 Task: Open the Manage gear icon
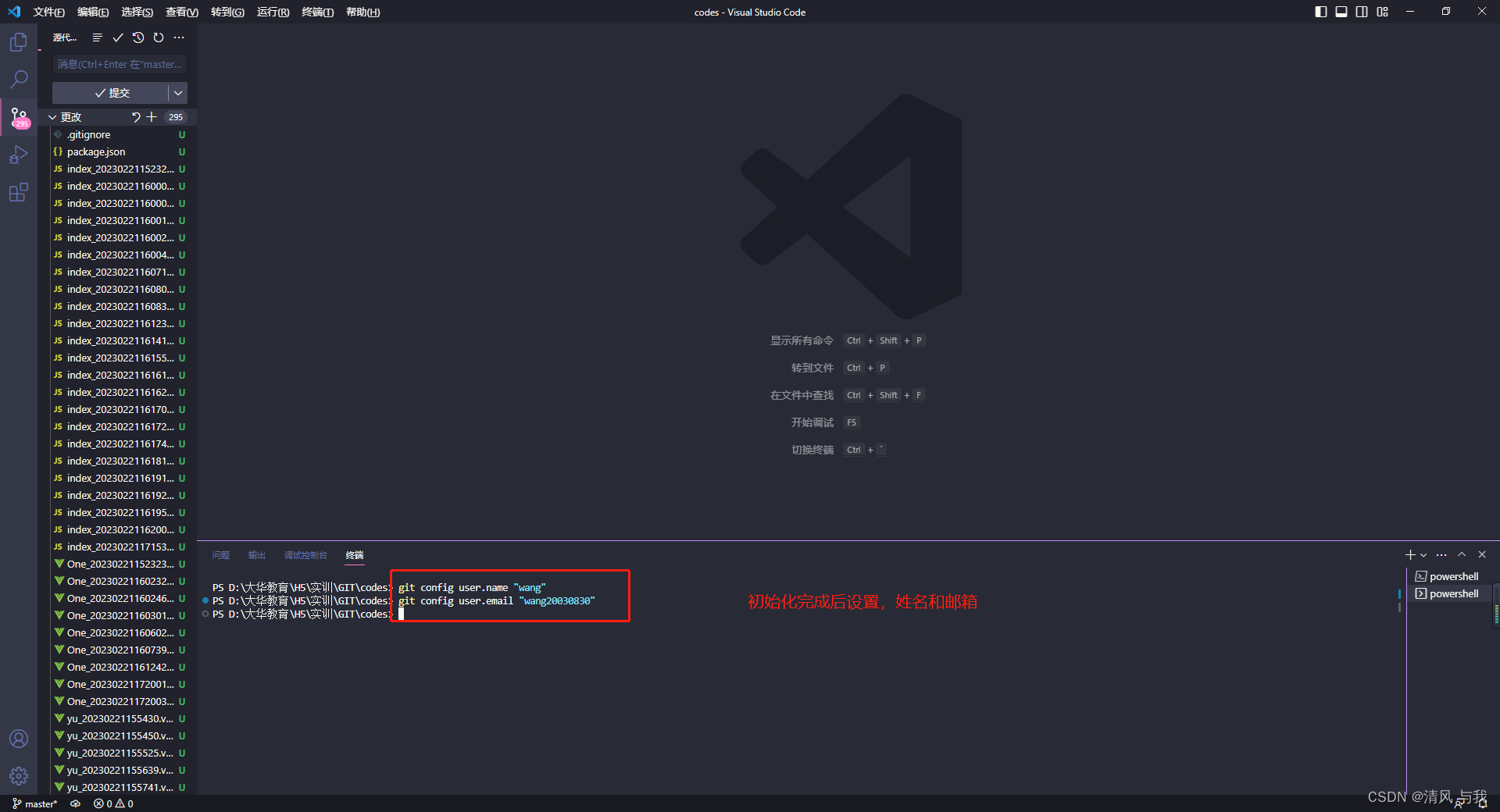click(19, 776)
